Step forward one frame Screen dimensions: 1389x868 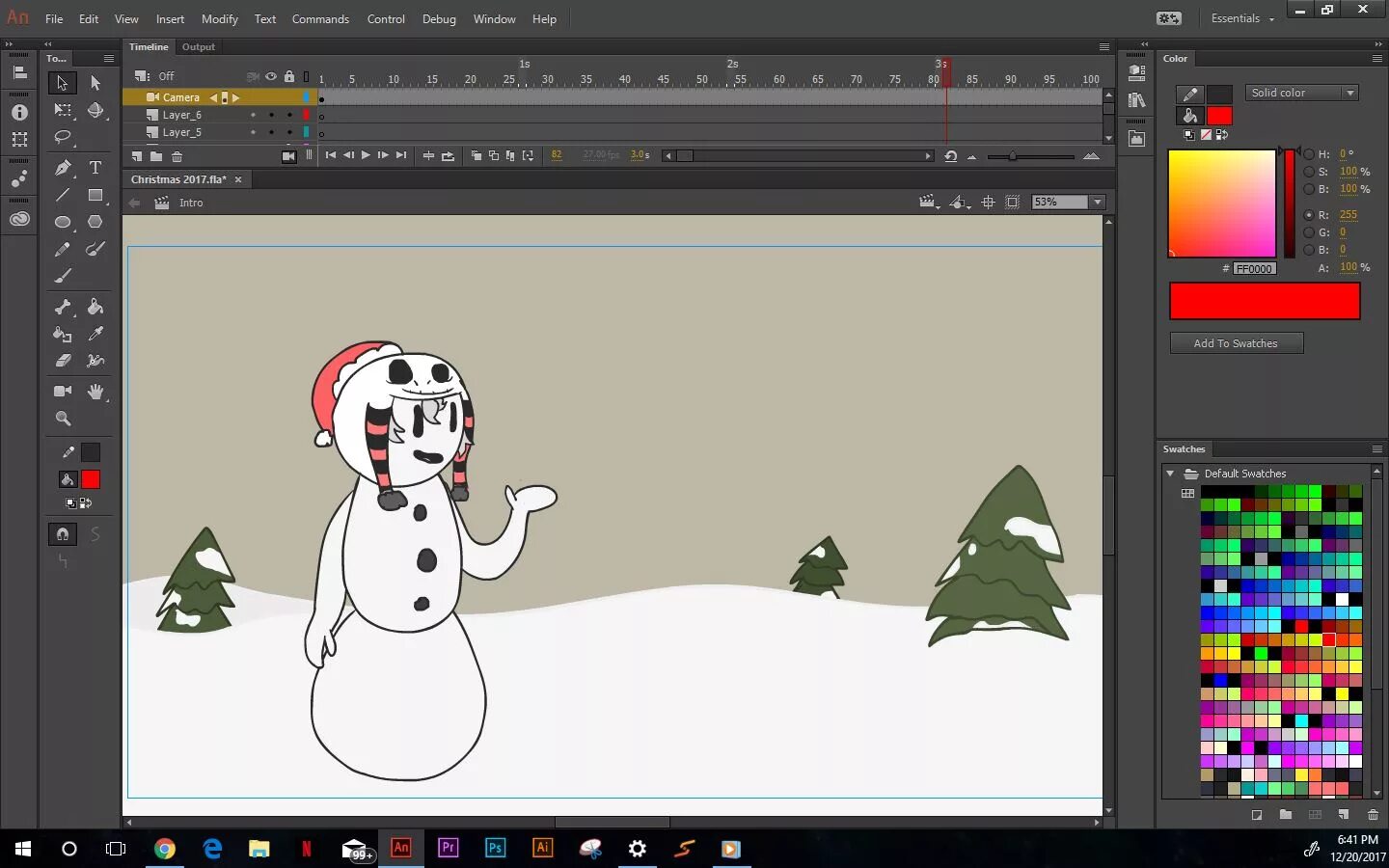coord(383,155)
